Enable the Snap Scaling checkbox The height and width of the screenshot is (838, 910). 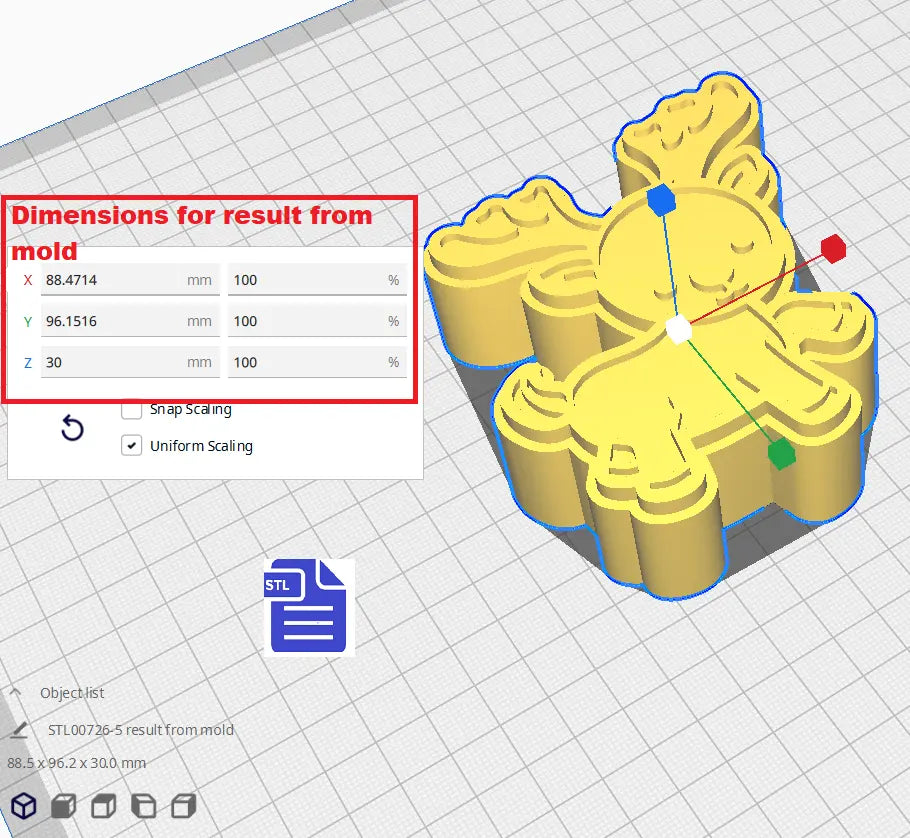coord(131,409)
